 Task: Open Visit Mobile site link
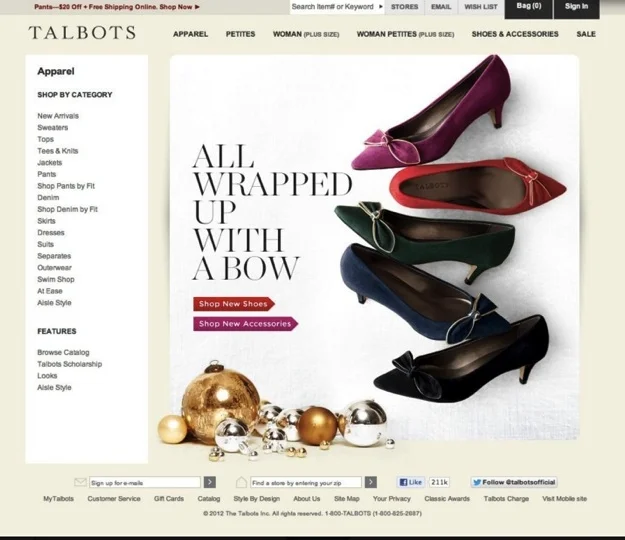coord(564,499)
